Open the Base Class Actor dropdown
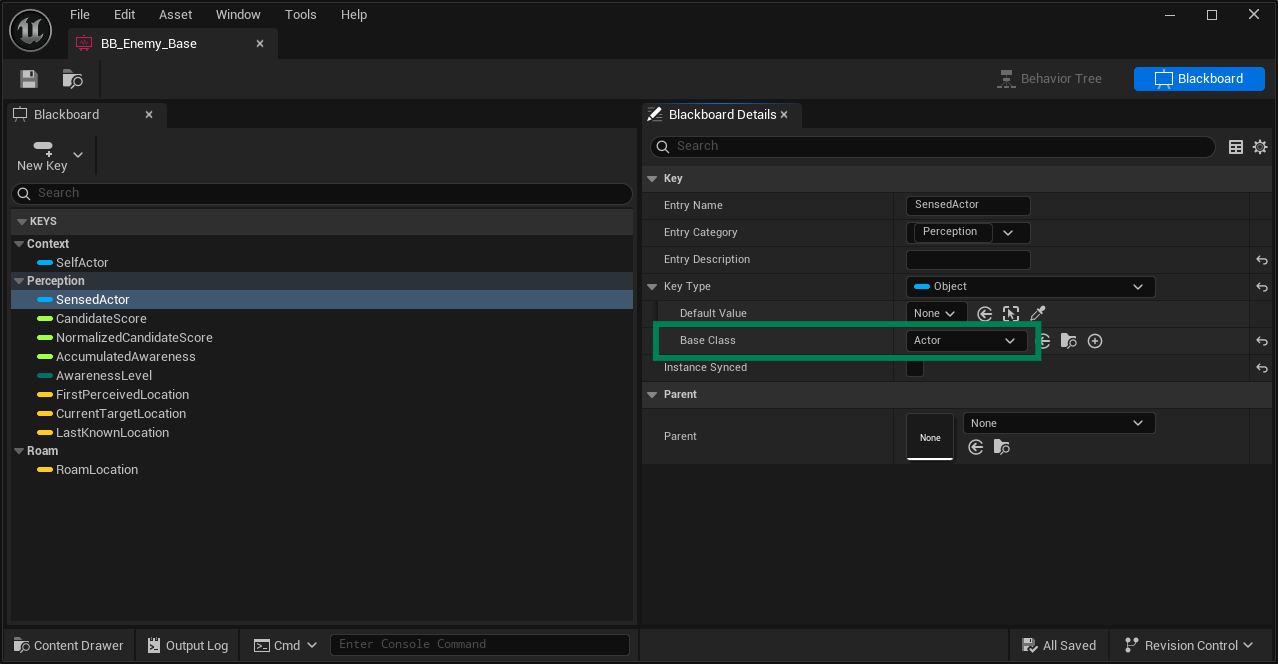Viewport: 1278px width, 664px height. tap(966, 341)
